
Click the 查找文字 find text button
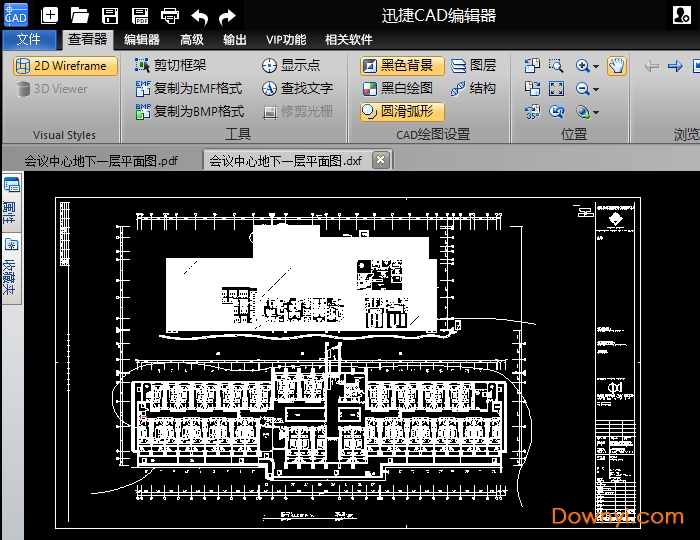(297, 88)
